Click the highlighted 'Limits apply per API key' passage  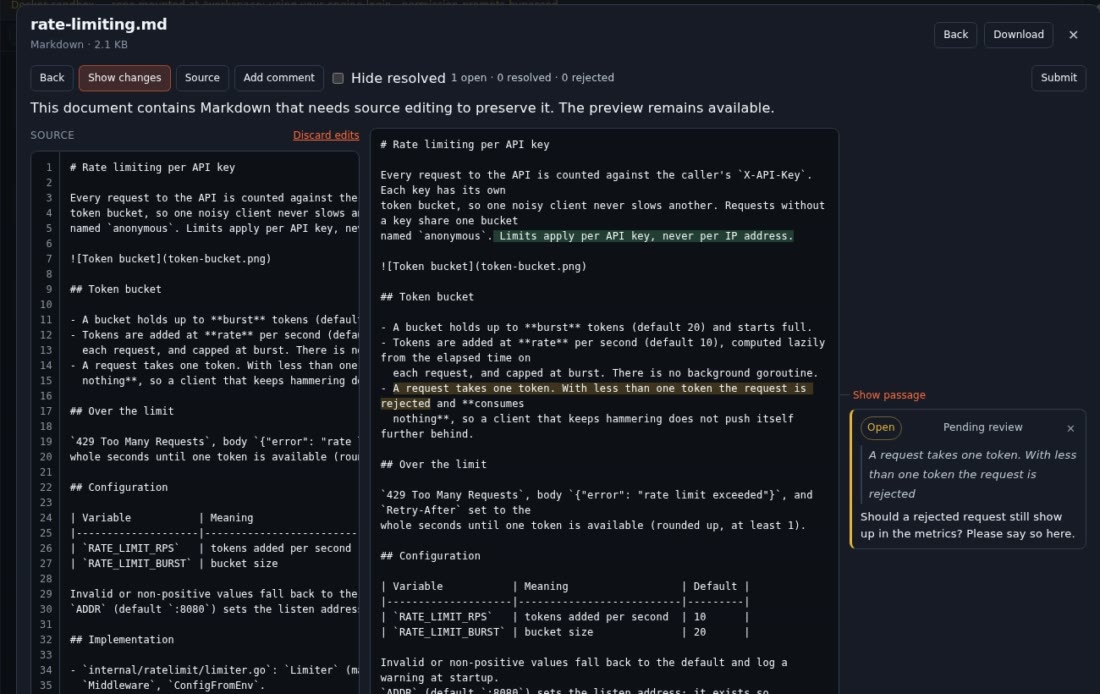point(643,236)
